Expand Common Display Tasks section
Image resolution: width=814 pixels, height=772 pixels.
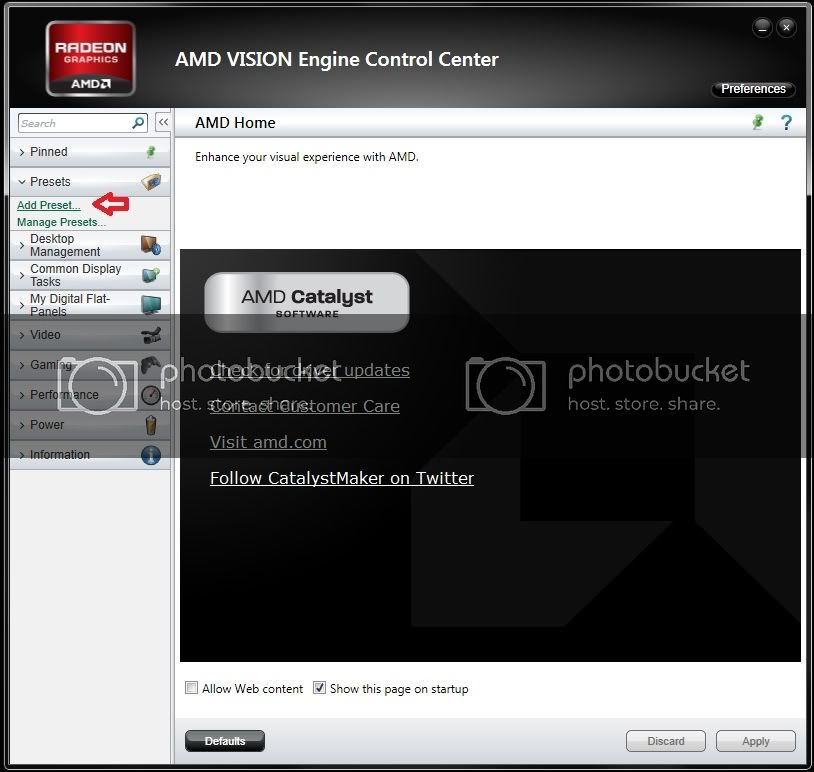point(21,275)
